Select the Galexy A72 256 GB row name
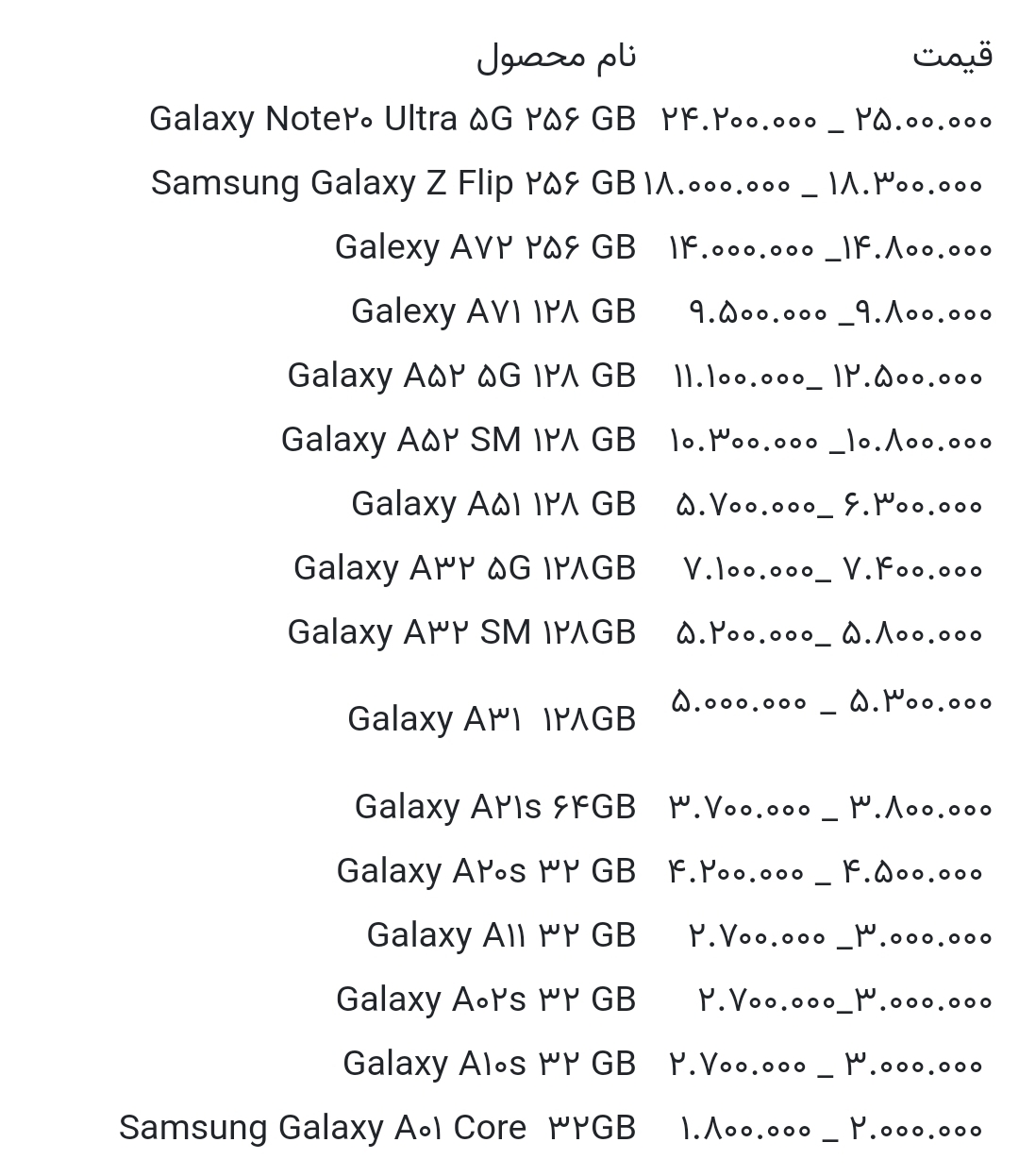The width and height of the screenshot is (1019, 1176). tap(485, 247)
